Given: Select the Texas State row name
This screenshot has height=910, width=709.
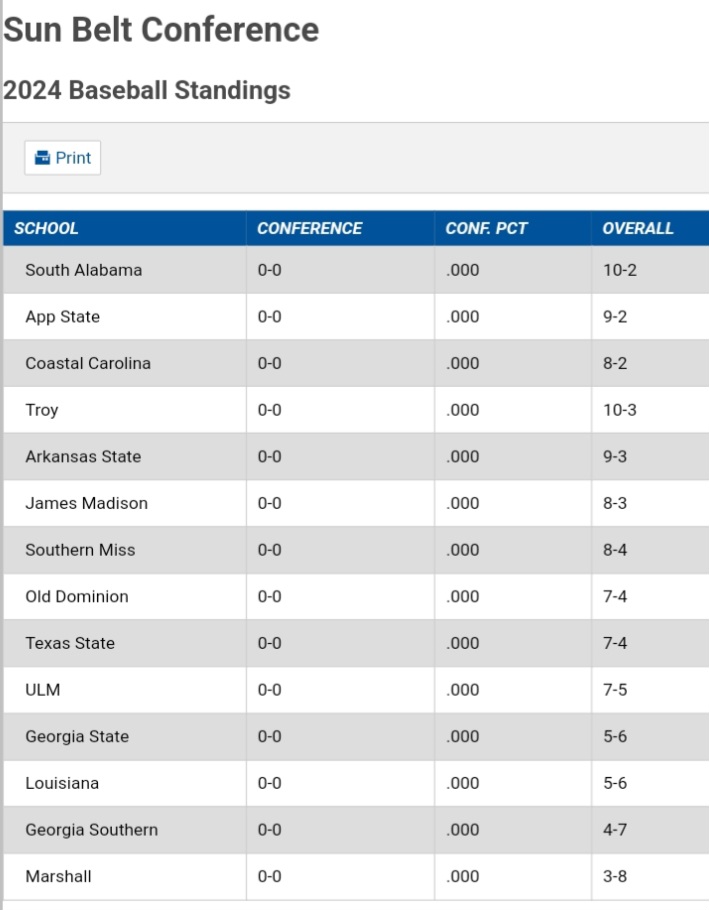Looking at the screenshot, I should point(70,643).
